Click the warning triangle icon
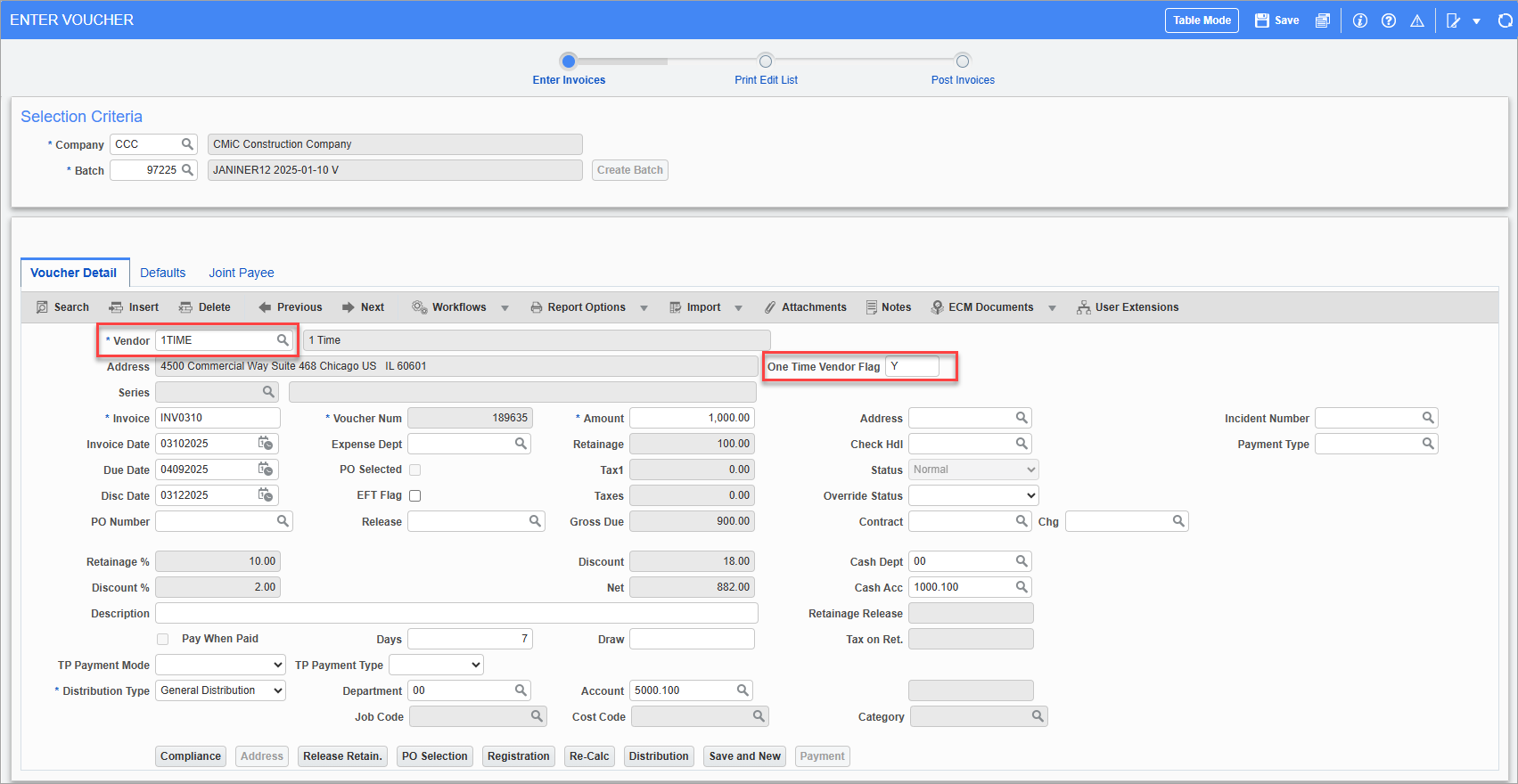1518x784 pixels. (x=1417, y=20)
